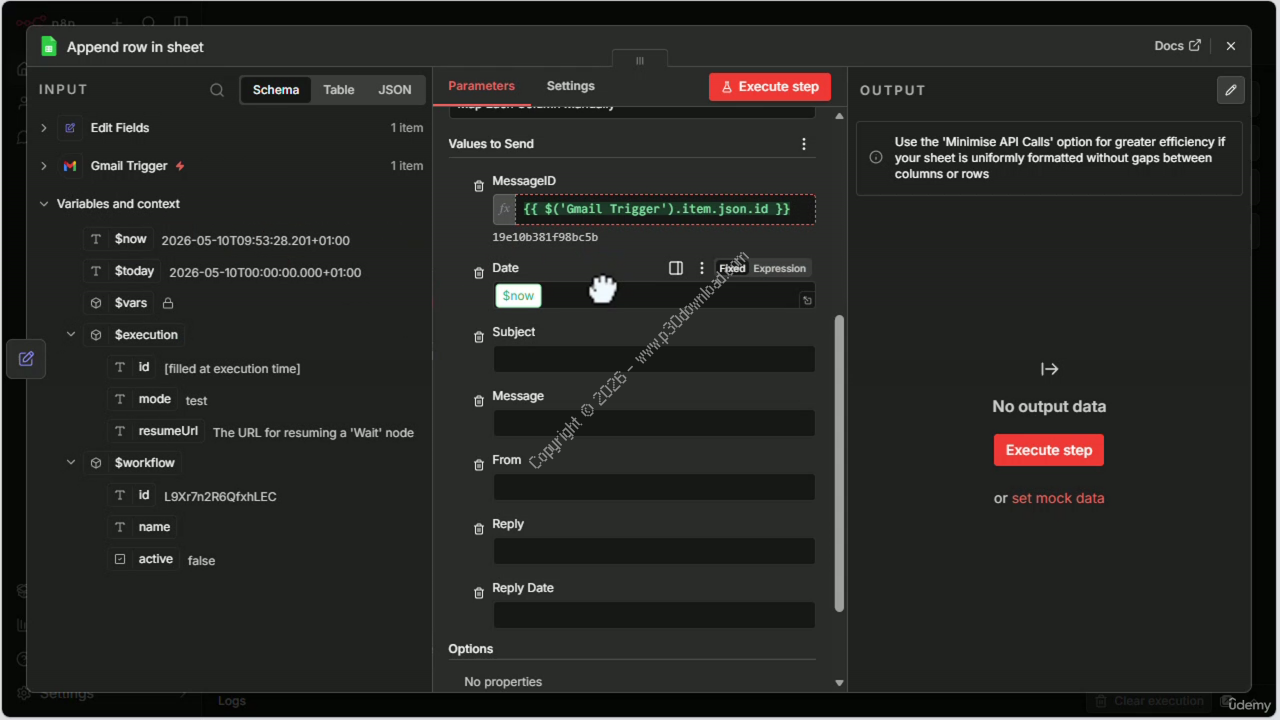The image size is (1280, 720).
Task: Click the red Execute step button at top
Action: pyautogui.click(x=770, y=87)
